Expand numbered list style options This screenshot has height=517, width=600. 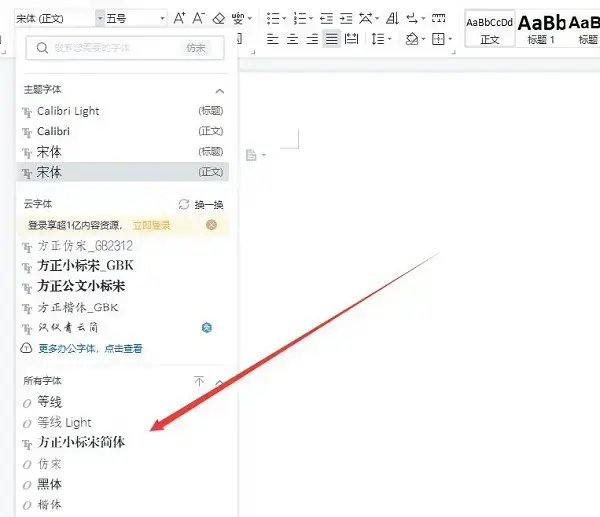click(311, 18)
